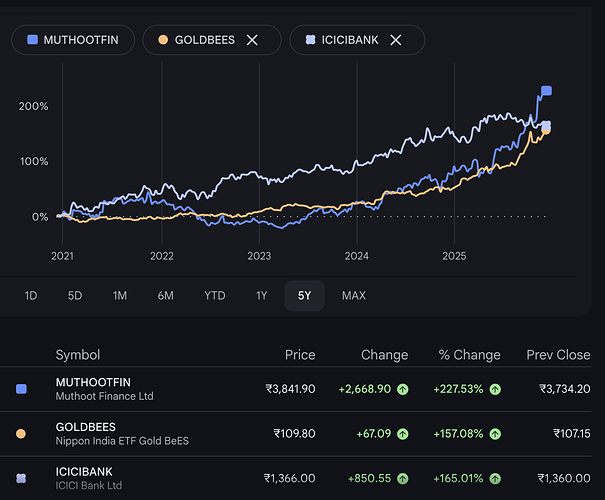Switch chart range to YTD
605x500 pixels.
coord(215,296)
